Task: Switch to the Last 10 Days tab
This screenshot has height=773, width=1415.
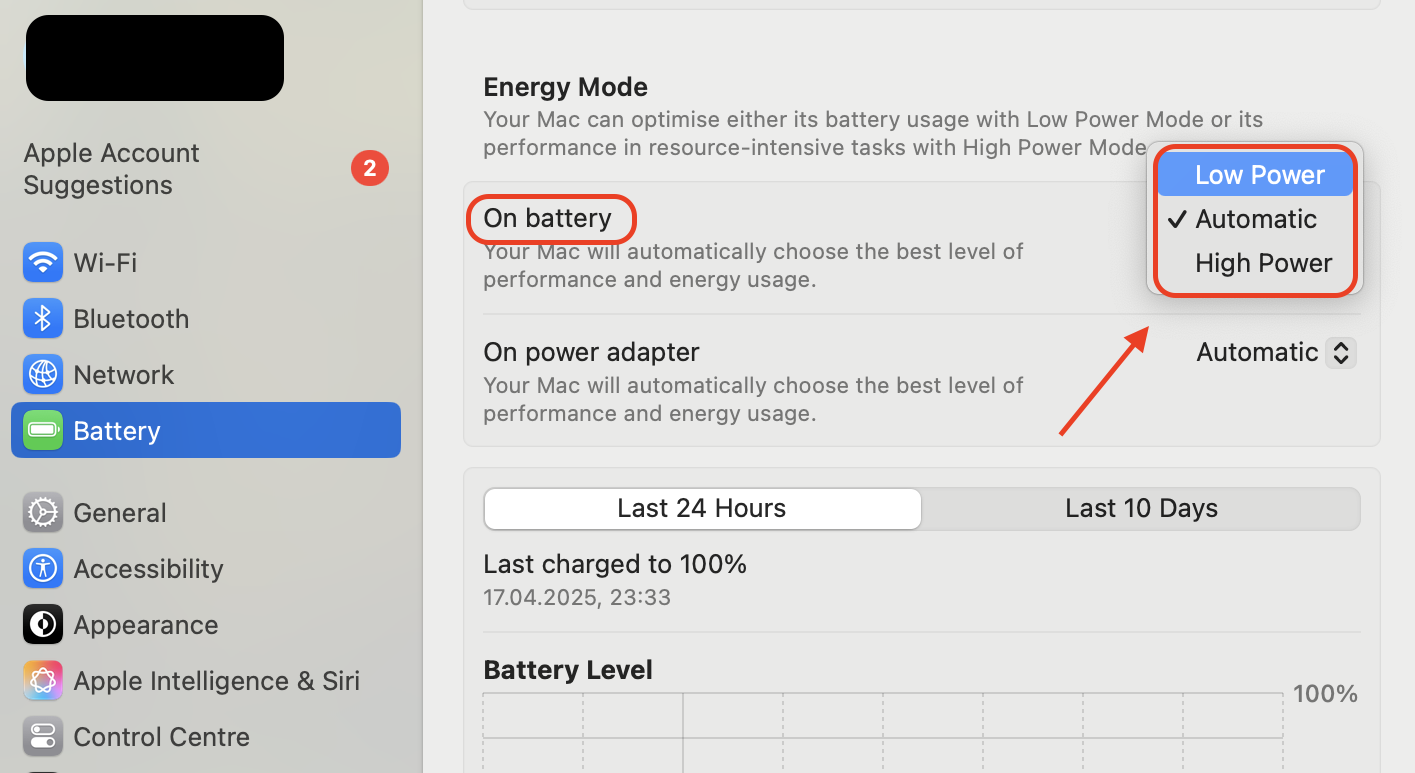Action: [1141, 508]
